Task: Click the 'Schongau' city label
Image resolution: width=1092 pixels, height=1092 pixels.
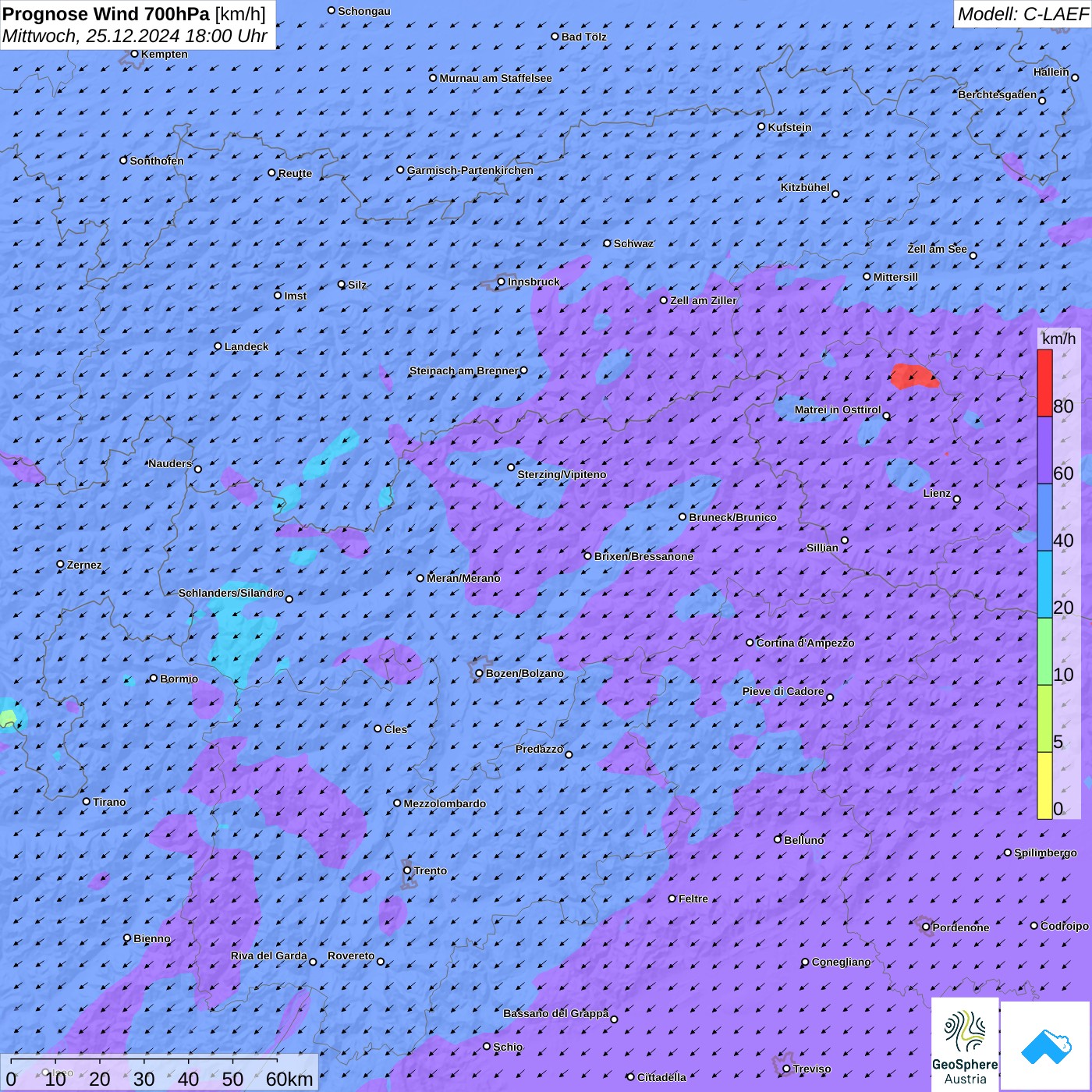Action: 364,11
